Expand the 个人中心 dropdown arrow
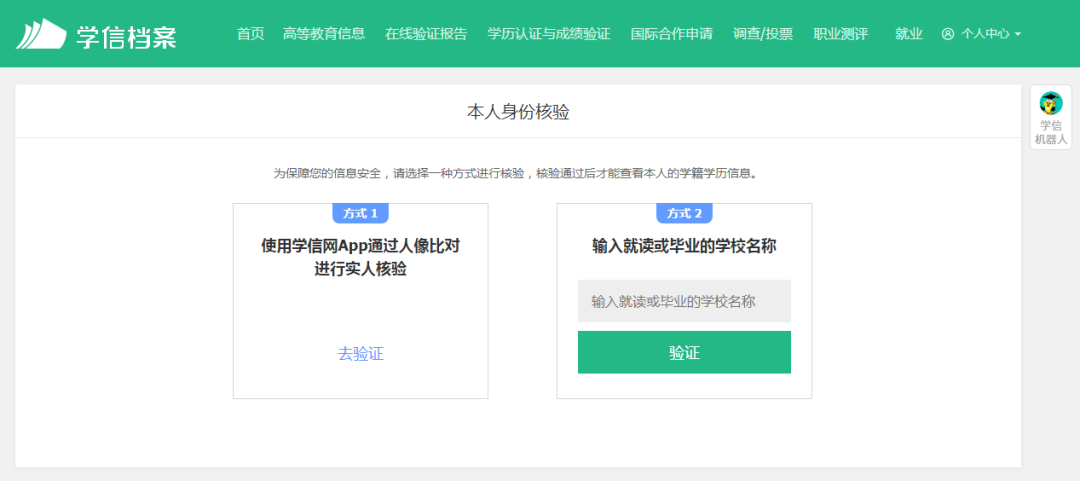This screenshot has height=481, width=1080. (1018, 34)
